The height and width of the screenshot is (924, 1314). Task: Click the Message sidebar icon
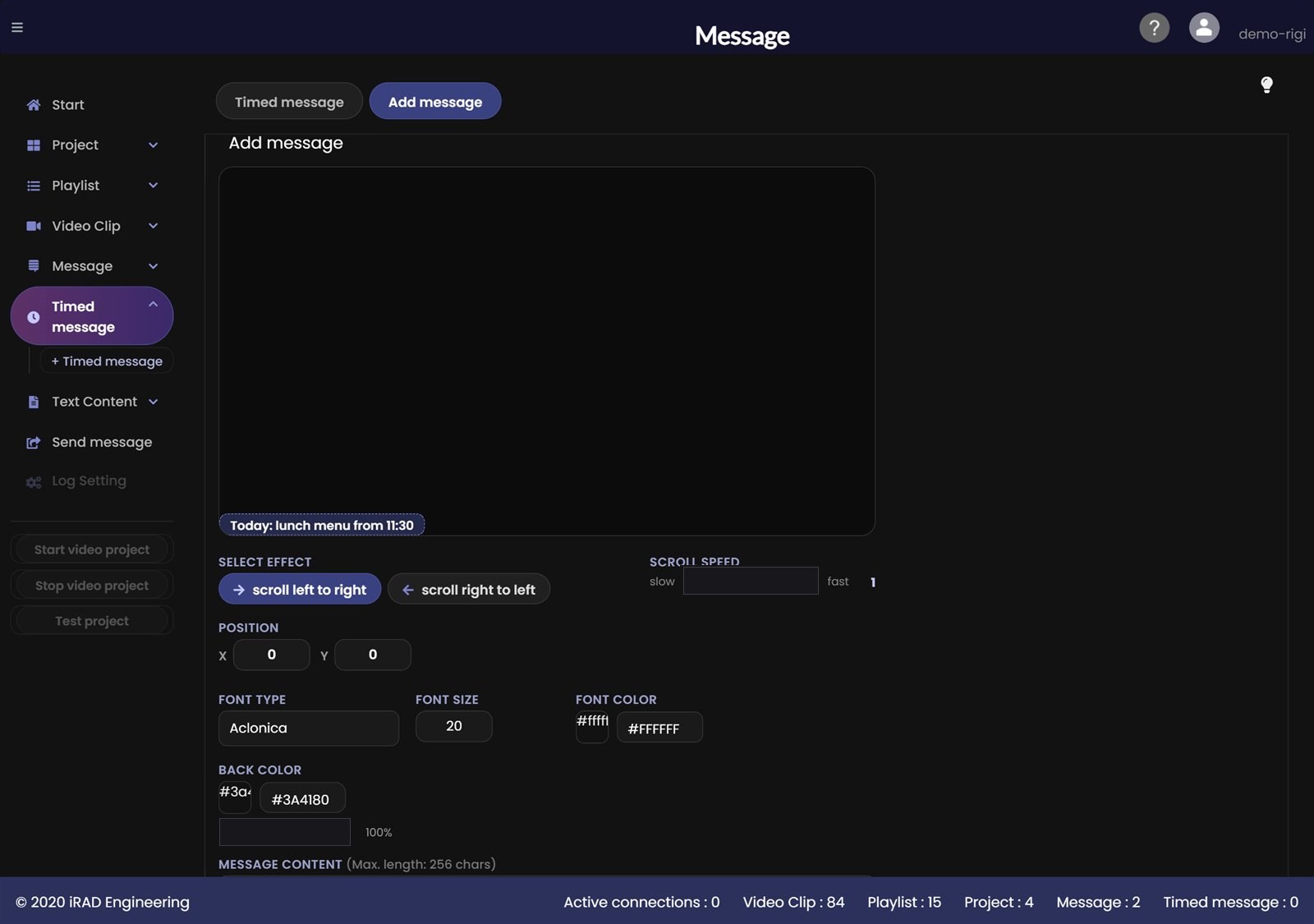pyautogui.click(x=34, y=266)
